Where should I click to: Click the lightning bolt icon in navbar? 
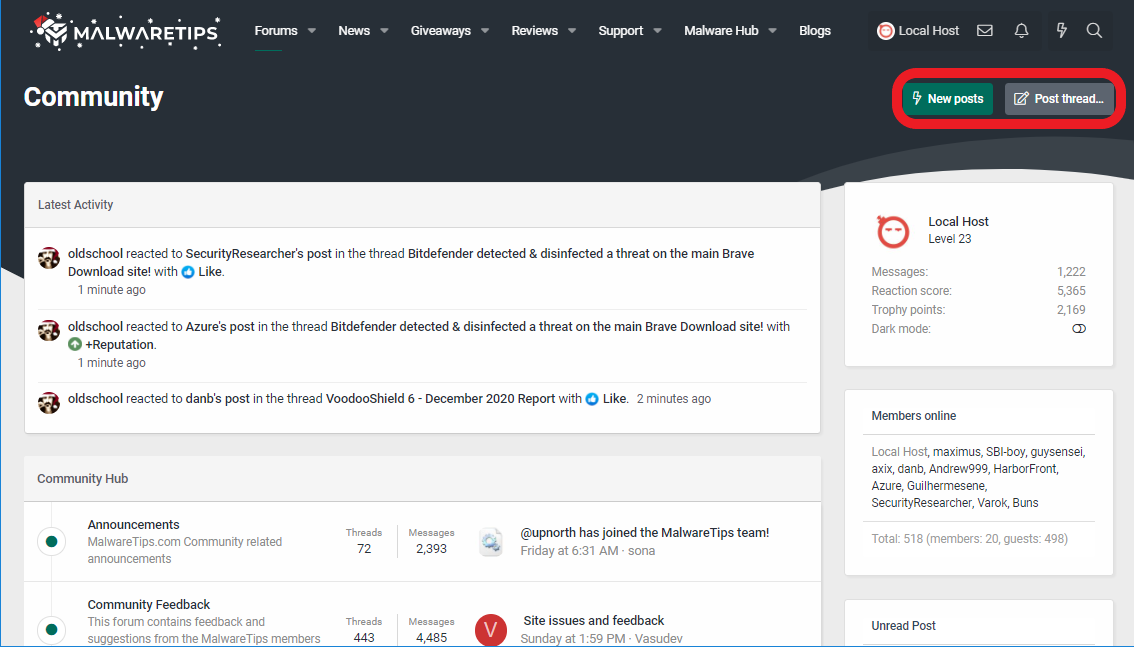coord(1061,30)
